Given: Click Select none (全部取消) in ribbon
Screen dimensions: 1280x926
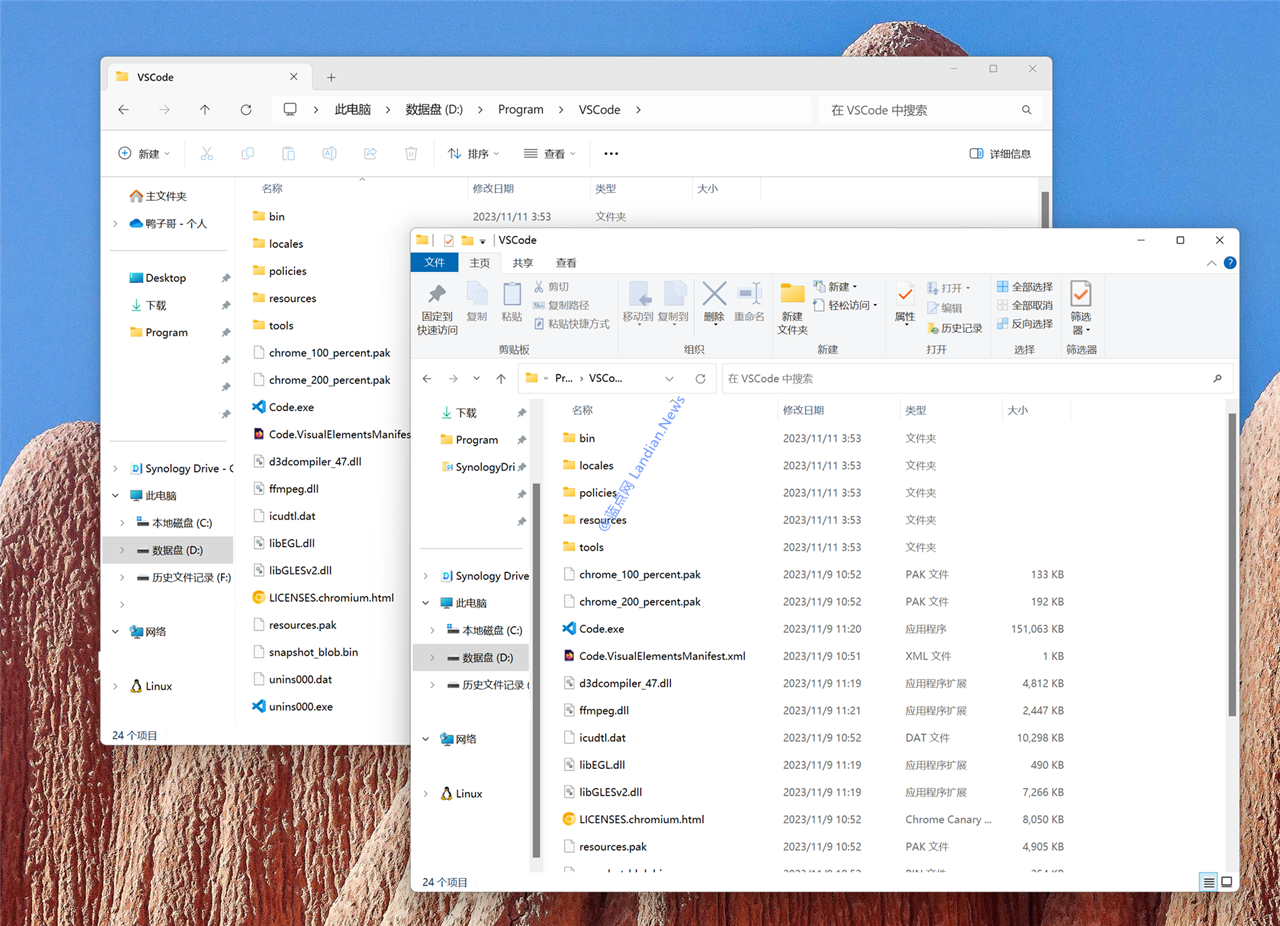Looking at the screenshot, I should click(x=1025, y=305).
